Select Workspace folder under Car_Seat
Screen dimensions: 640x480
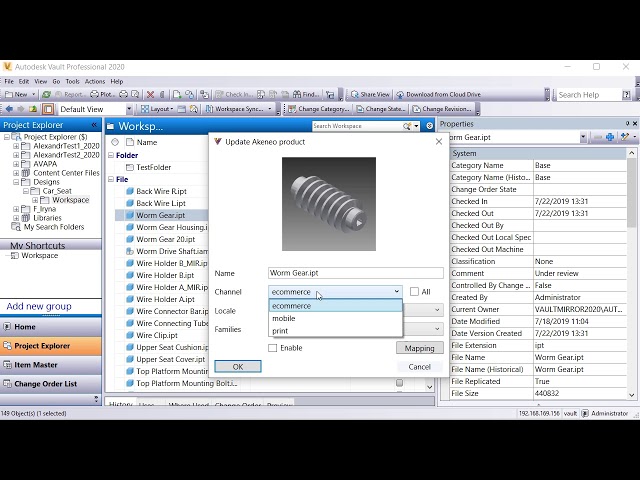[70, 200]
